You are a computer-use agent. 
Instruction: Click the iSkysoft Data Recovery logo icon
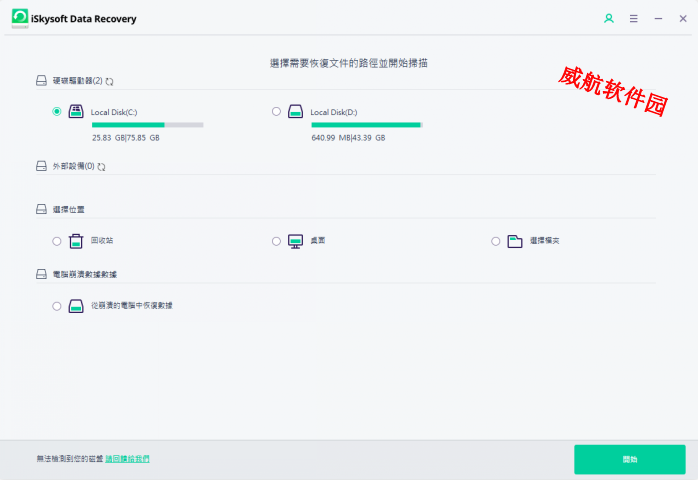point(20,18)
